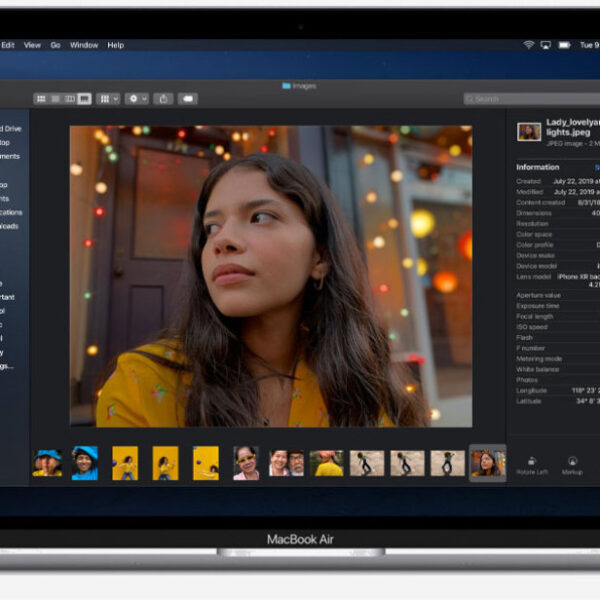Click the Flash row
Viewport: 600px width, 600px height.
558,338
